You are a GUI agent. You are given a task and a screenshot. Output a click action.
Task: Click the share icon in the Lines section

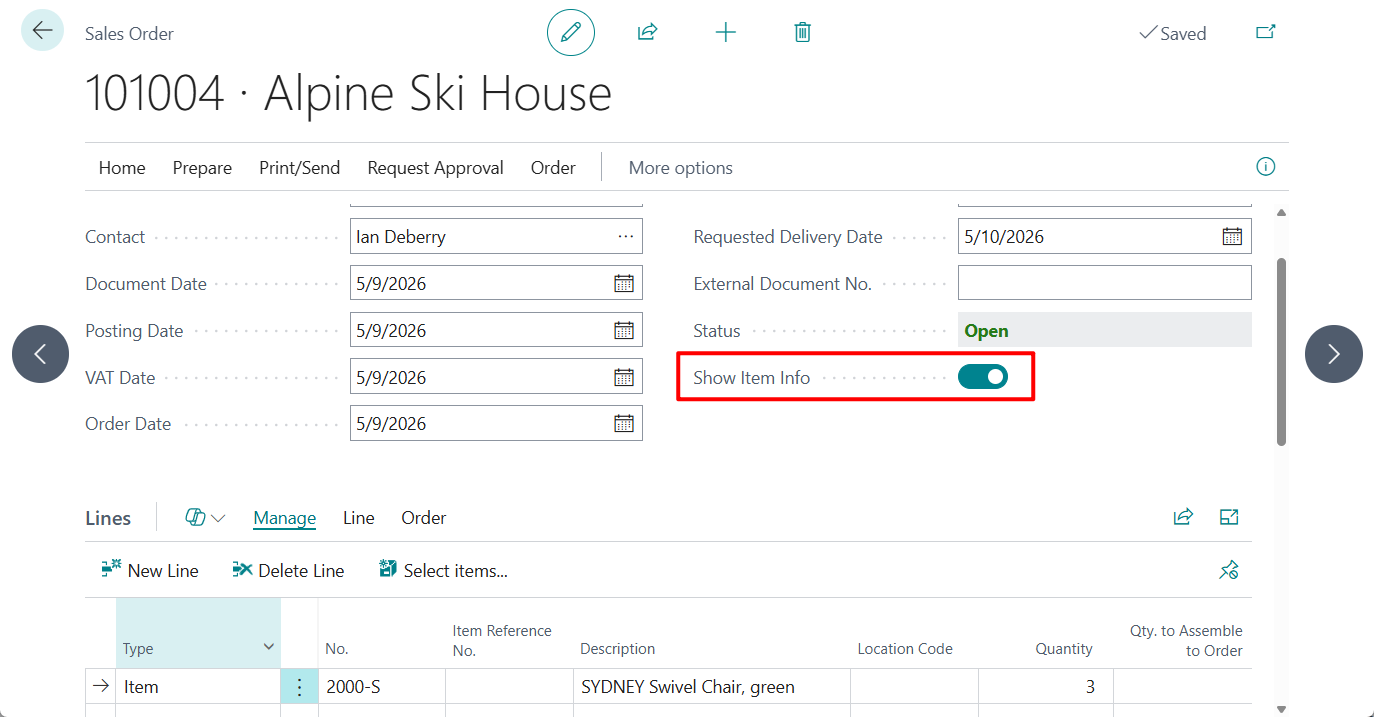click(x=1183, y=517)
